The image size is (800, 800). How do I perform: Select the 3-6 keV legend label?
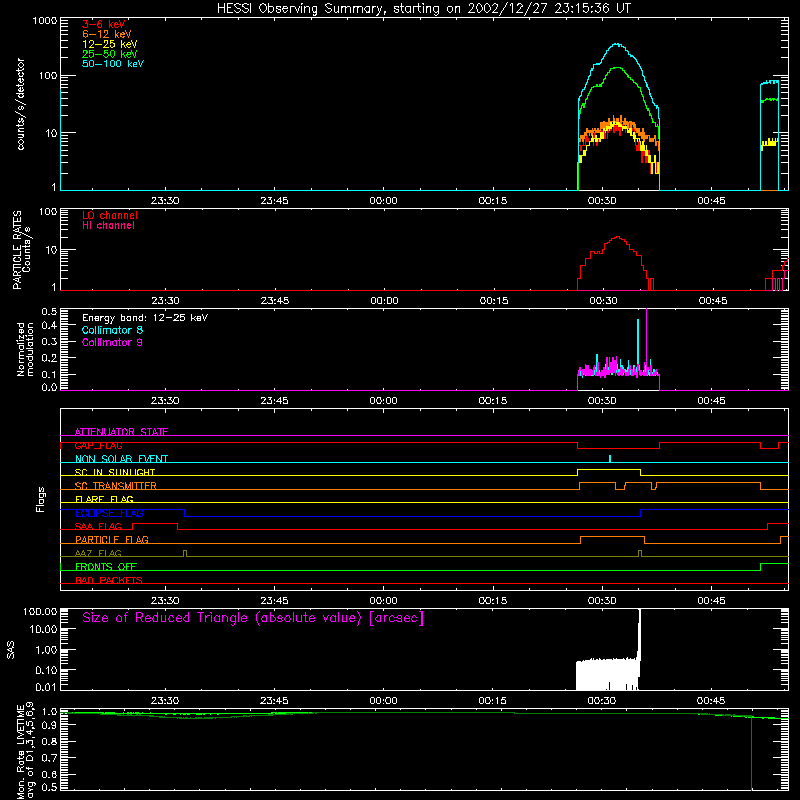[x=104, y=24]
